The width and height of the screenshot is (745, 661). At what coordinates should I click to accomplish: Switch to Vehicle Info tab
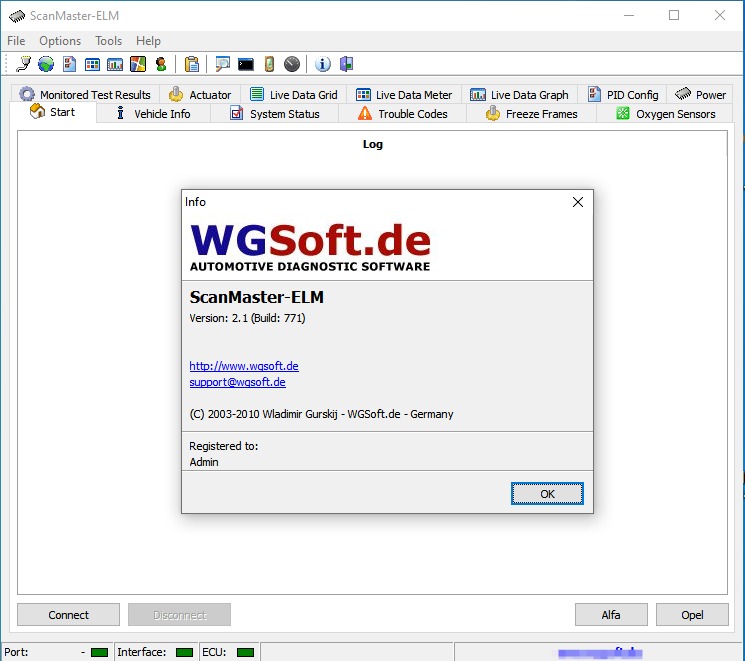click(x=153, y=114)
